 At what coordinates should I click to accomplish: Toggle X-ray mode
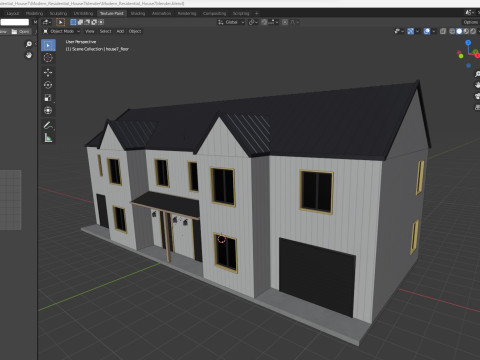click(443, 31)
